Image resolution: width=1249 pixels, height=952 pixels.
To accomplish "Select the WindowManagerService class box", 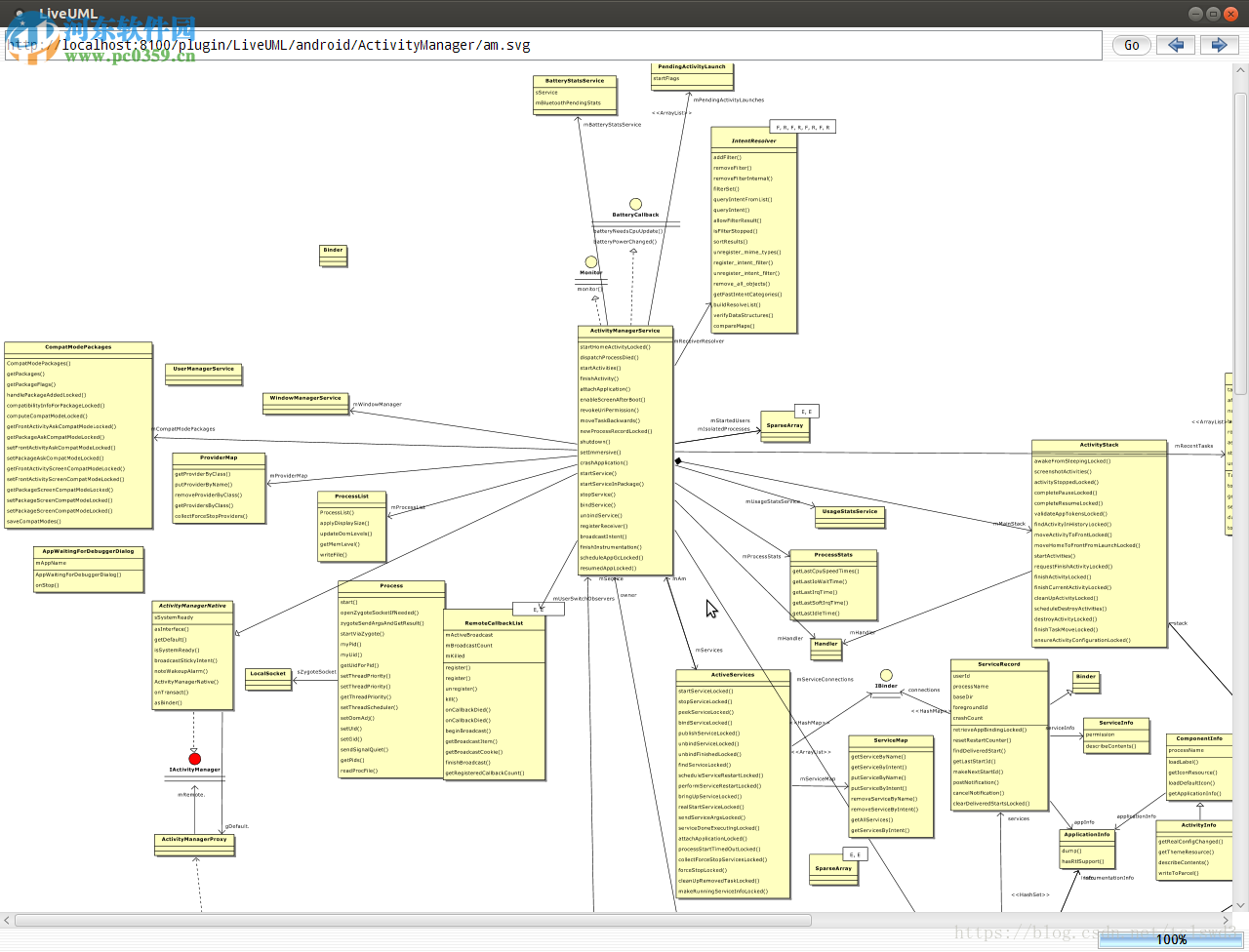I will click(305, 403).
